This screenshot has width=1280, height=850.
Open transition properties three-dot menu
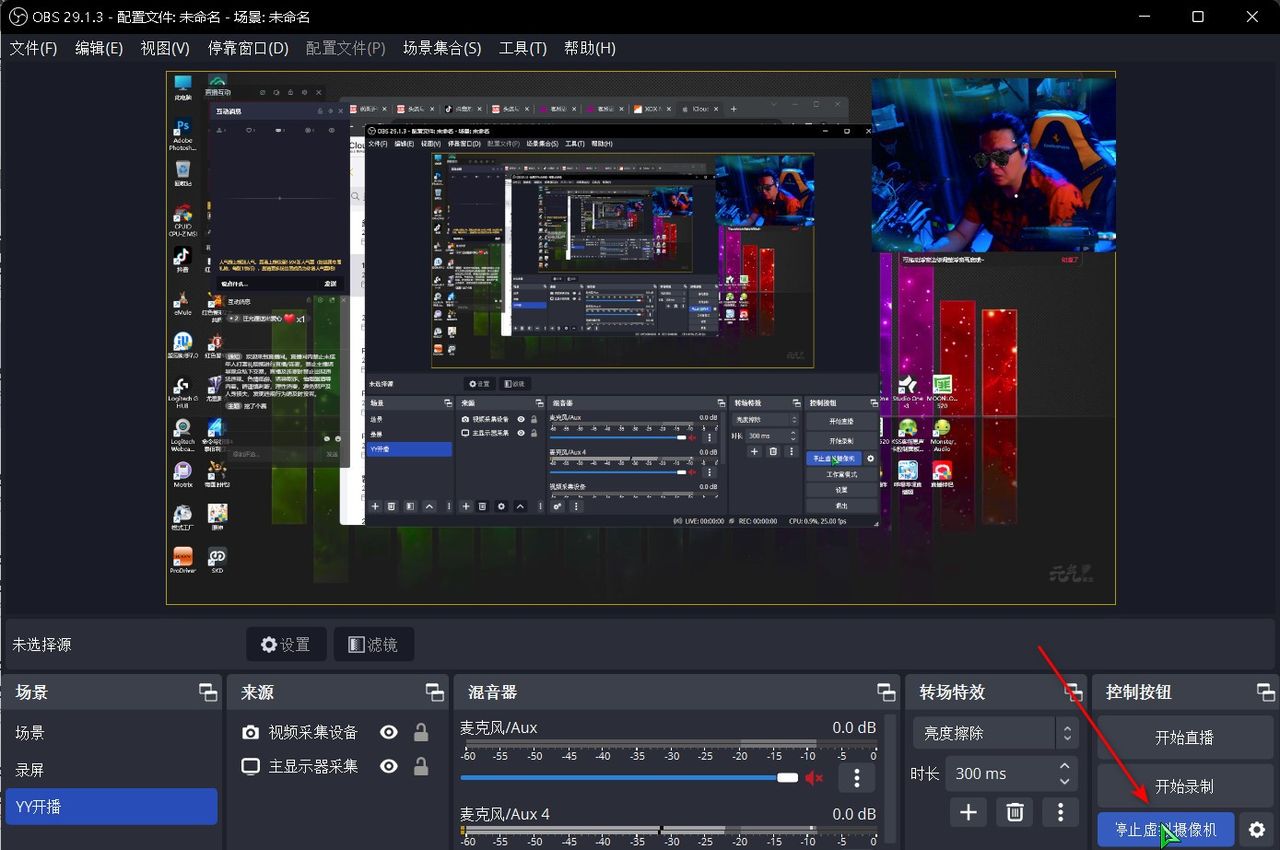(1060, 812)
